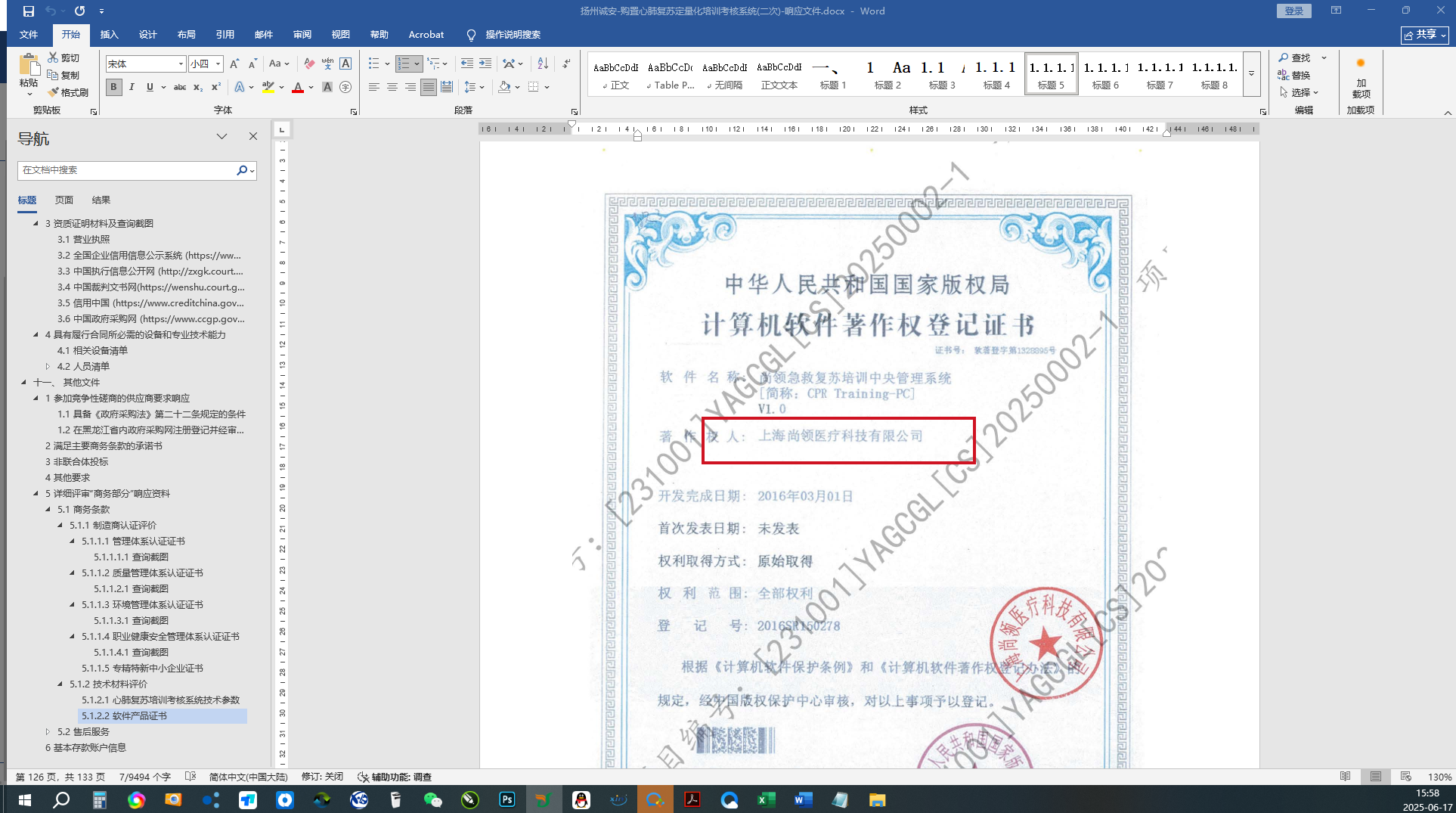Increase the paragraph indent
Viewport: 1456px width, 813px height.
[485, 64]
